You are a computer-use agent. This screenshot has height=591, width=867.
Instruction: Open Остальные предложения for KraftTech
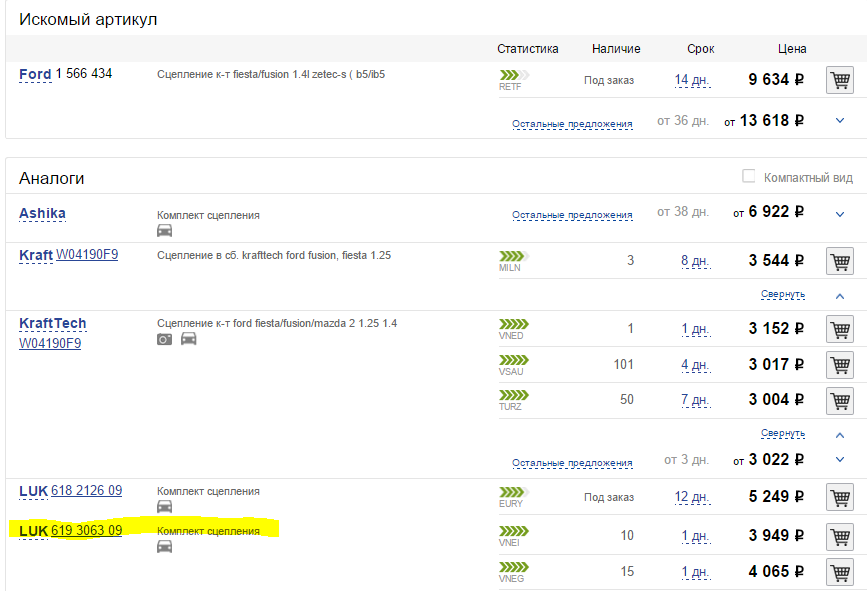(x=572, y=463)
